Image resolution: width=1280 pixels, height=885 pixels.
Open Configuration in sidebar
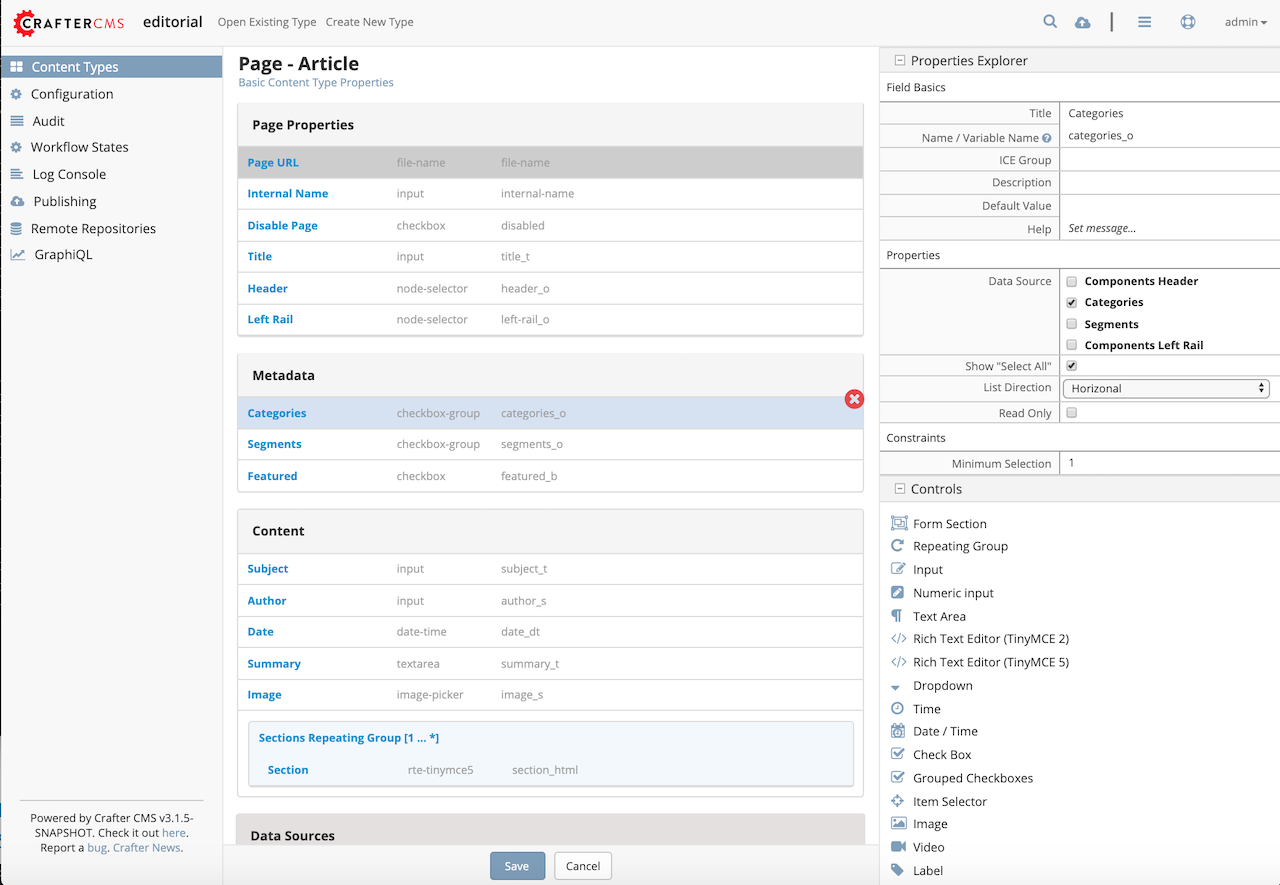coord(72,94)
